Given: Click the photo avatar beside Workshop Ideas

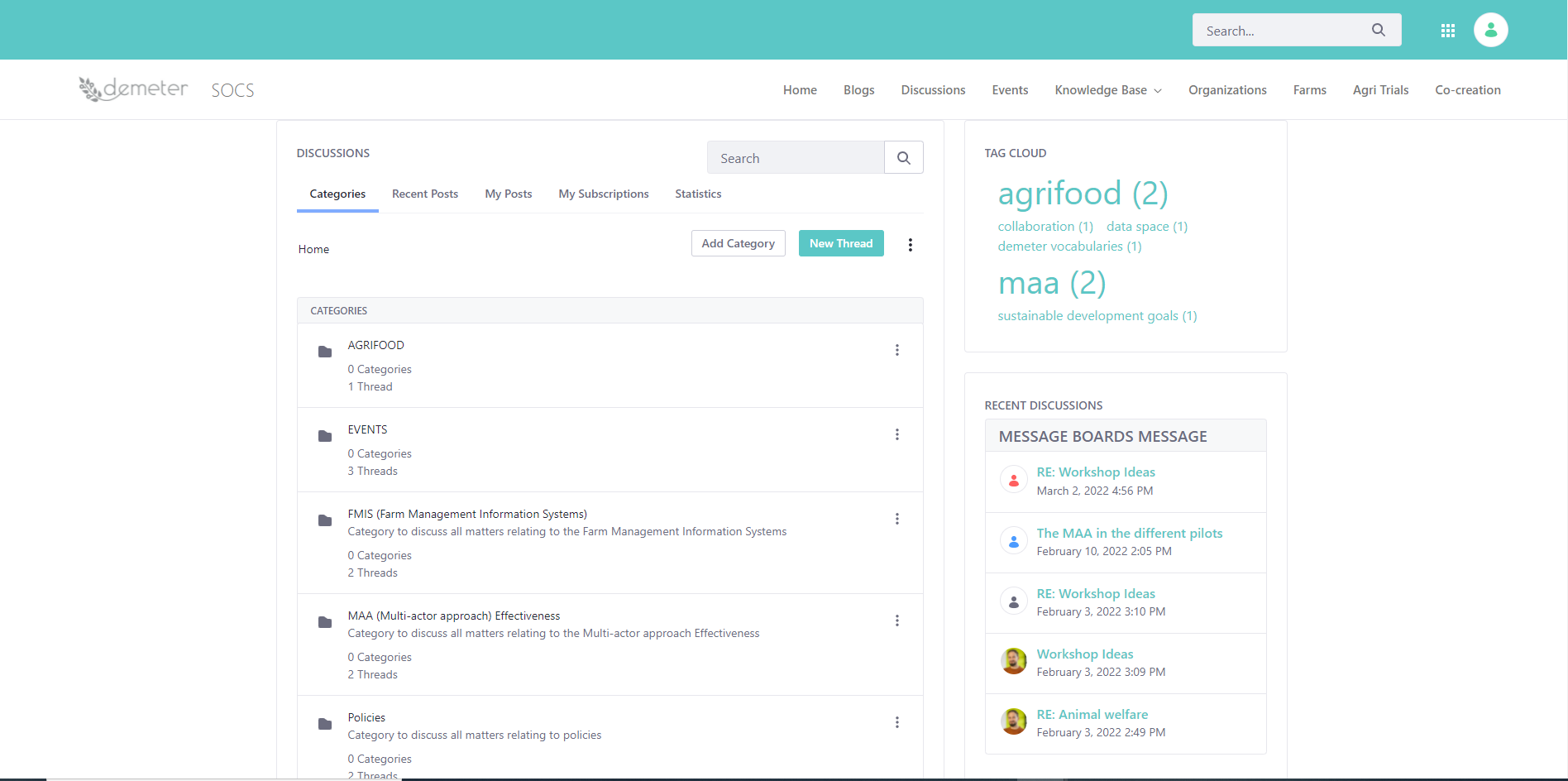Looking at the screenshot, I should tap(1014, 661).
